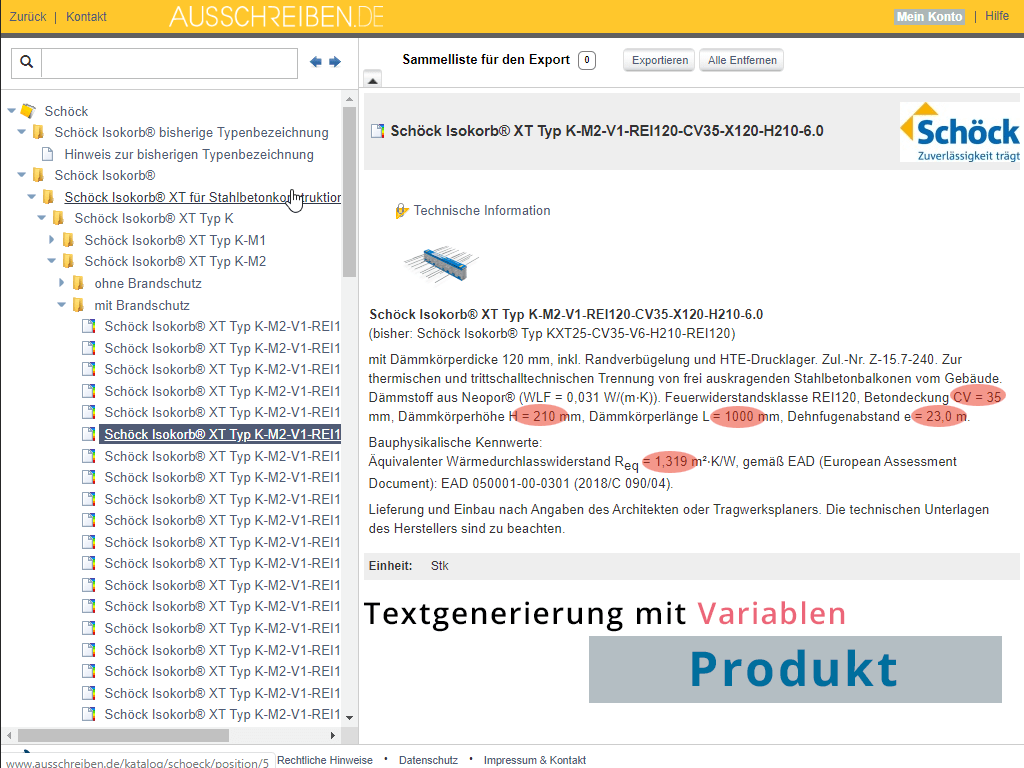Click the product title K-M2-V1-REI120-CV35-X120-H210-6.0
This screenshot has width=1024, height=768.
point(607,131)
